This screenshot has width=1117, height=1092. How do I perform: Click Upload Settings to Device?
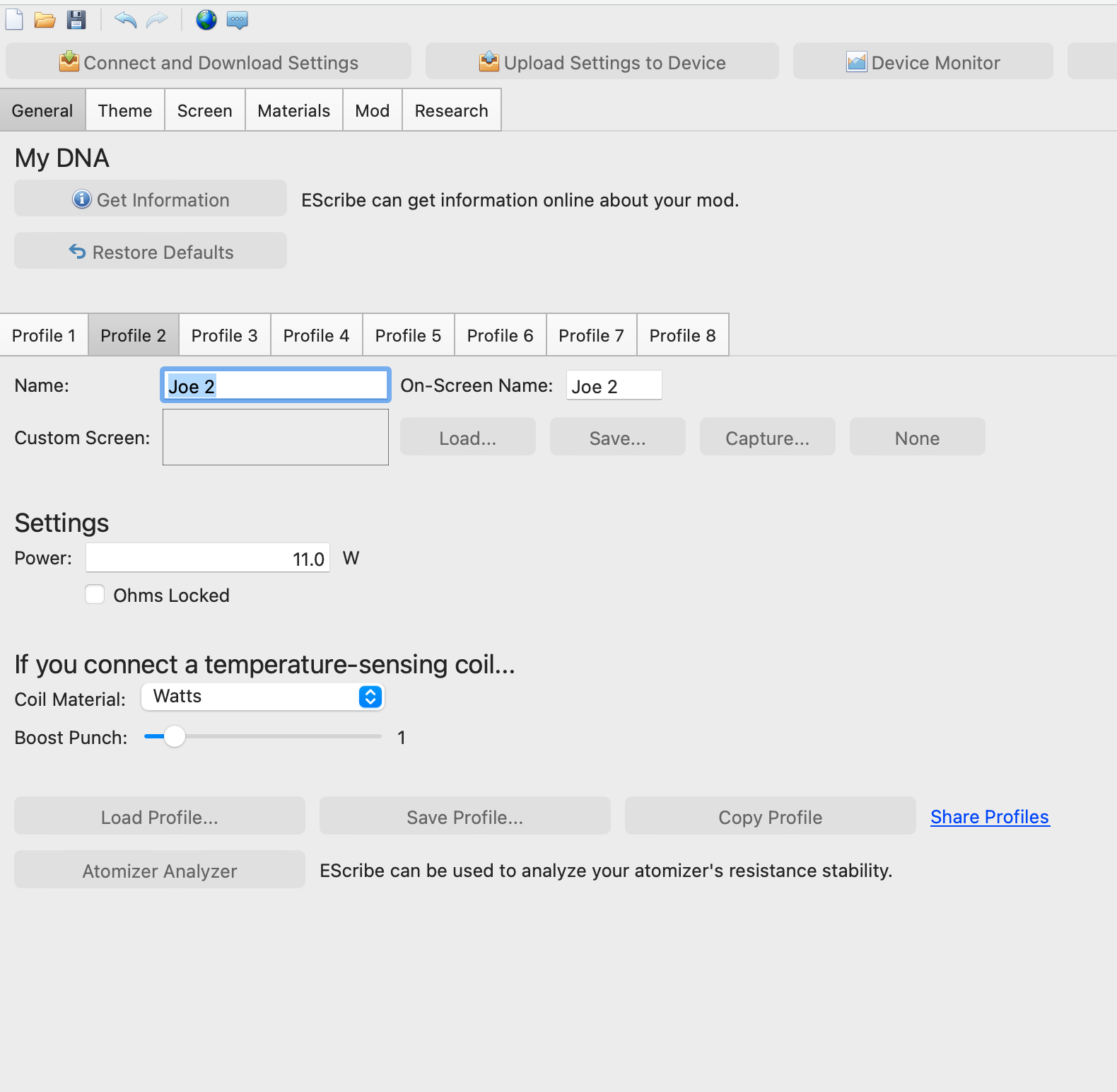click(602, 62)
